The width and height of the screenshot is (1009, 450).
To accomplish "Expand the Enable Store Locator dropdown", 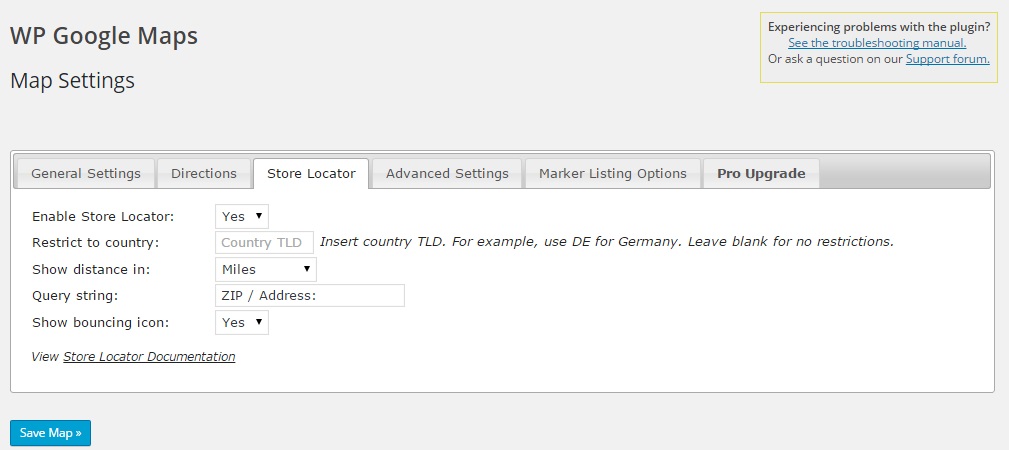I will coord(242,216).
